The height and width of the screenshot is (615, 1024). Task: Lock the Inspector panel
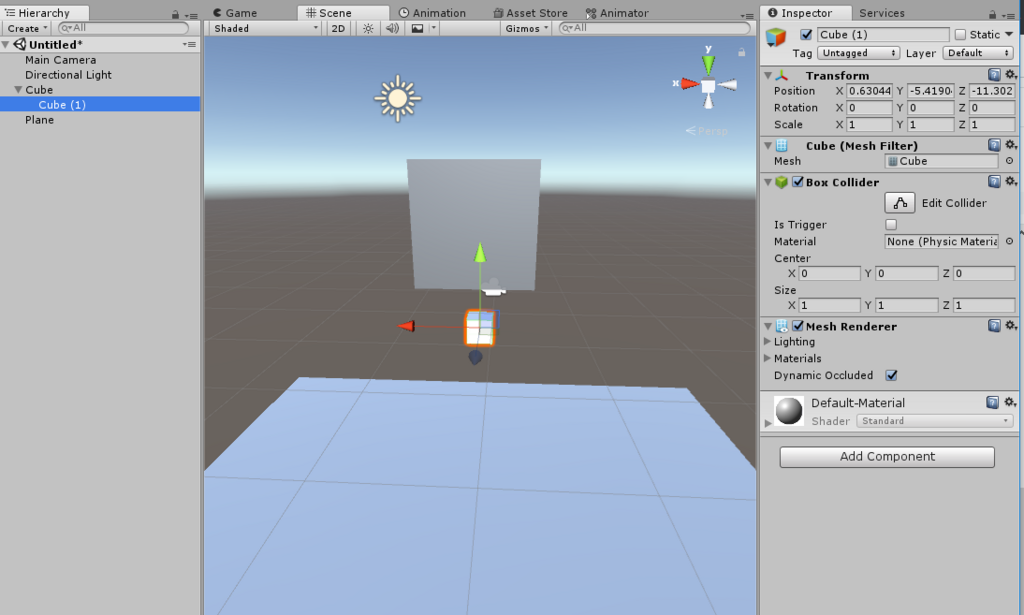tap(993, 14)
